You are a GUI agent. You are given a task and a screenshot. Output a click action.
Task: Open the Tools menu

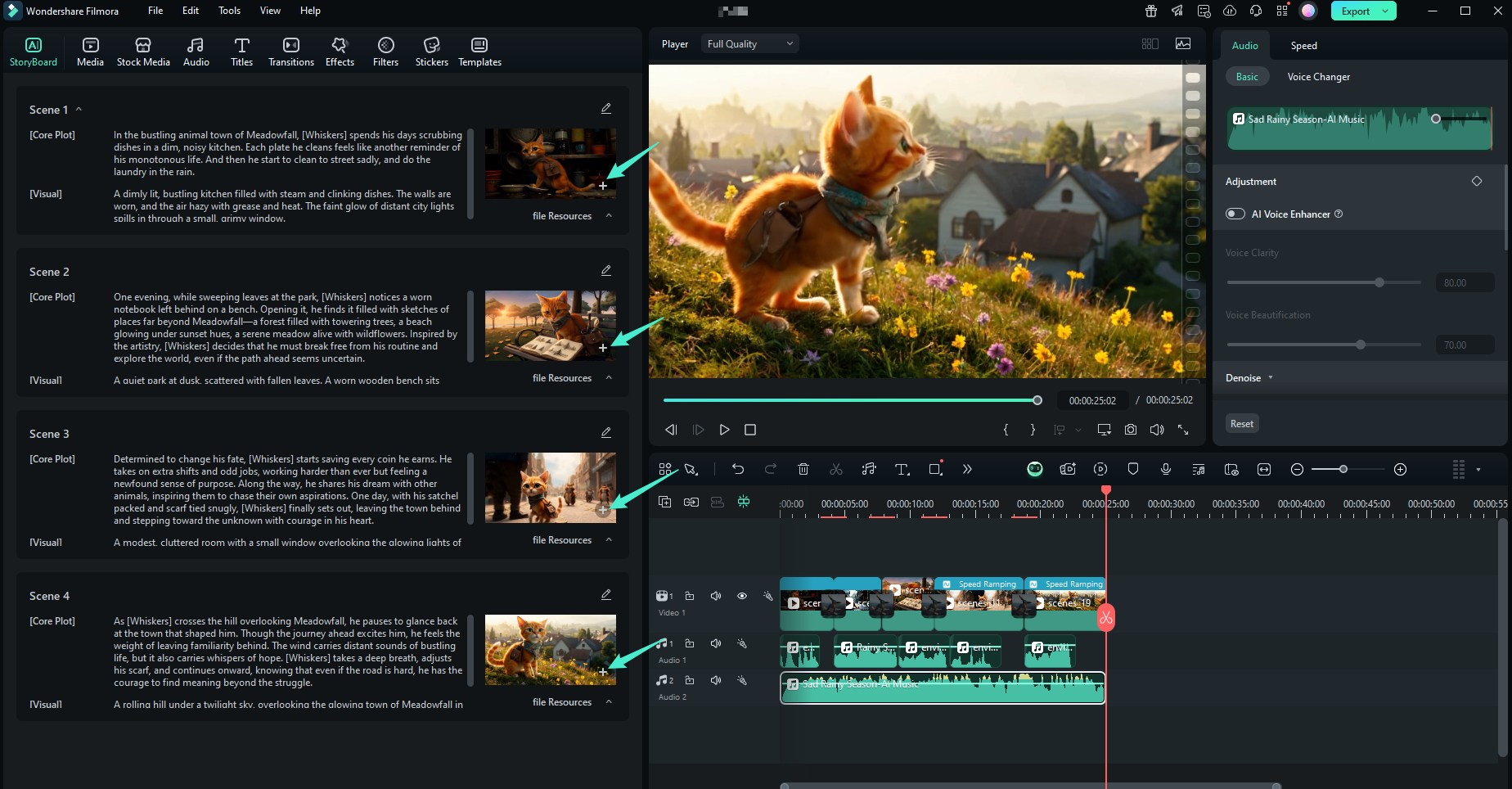tap(229, 11)
